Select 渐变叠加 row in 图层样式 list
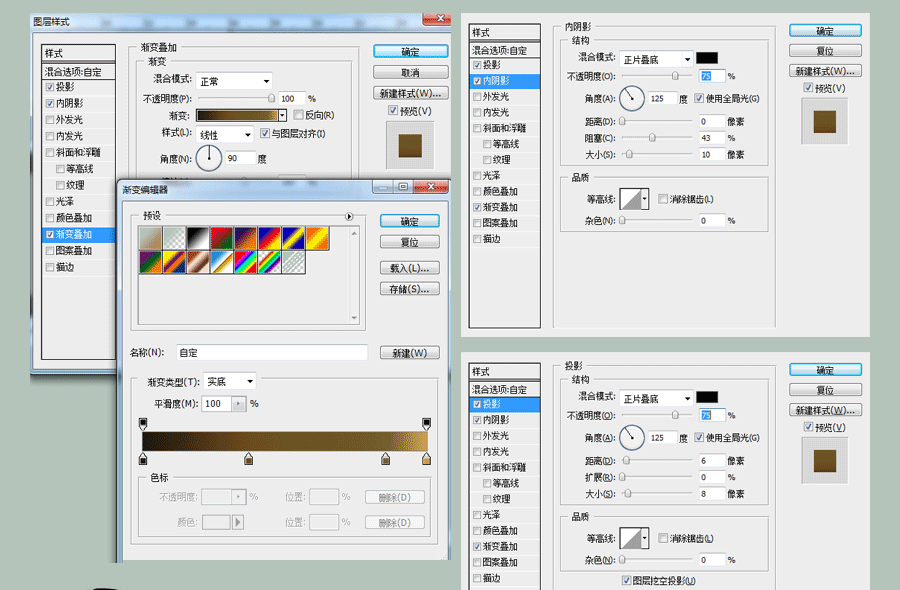This screenshot has width=900, height=590. pos(79,234)
